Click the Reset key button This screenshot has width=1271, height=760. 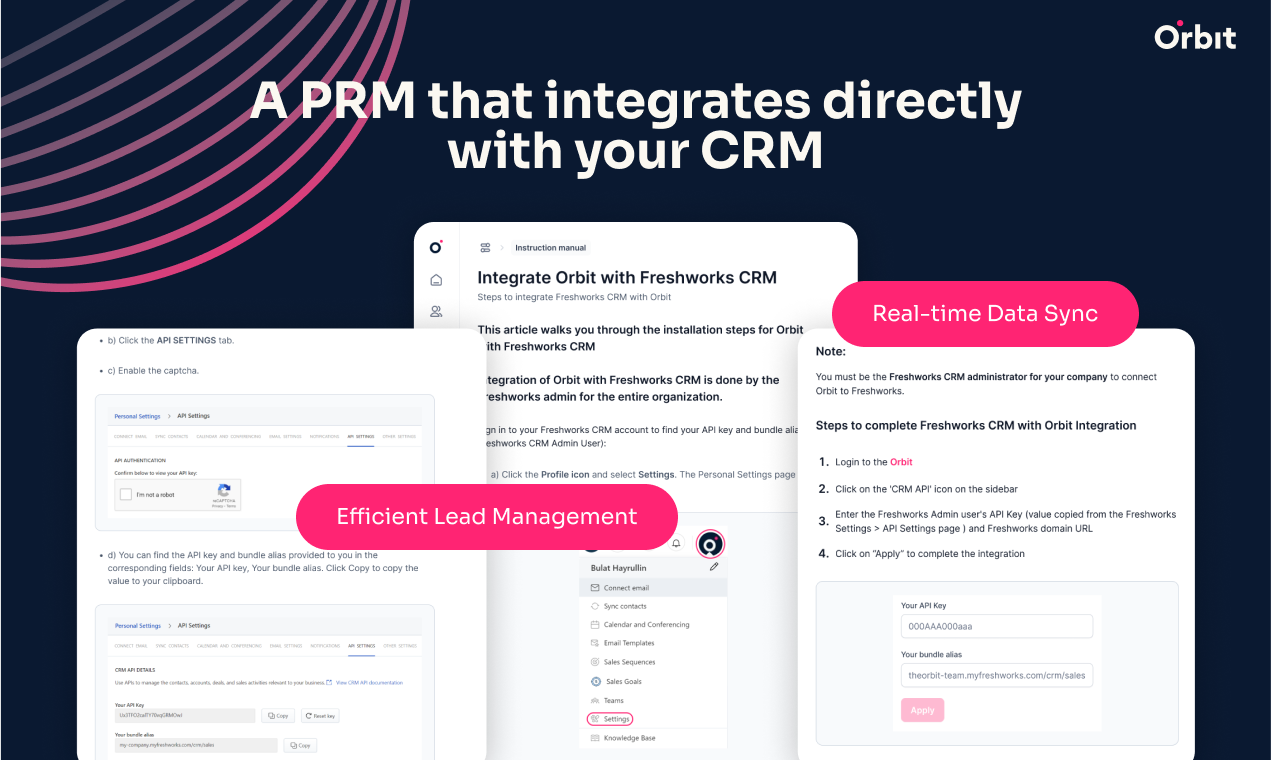coord(321,716)
